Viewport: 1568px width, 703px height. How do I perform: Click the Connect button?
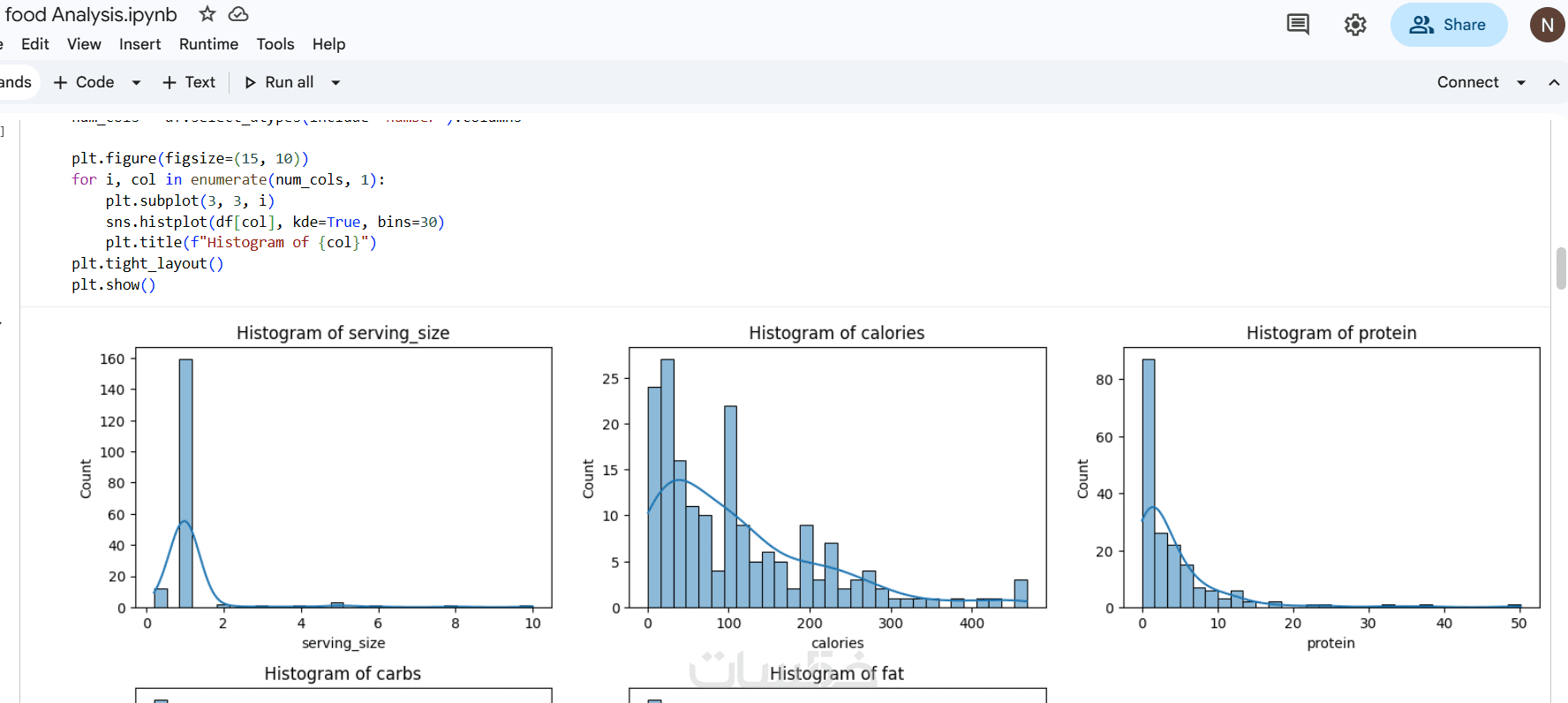(1467, 82)
